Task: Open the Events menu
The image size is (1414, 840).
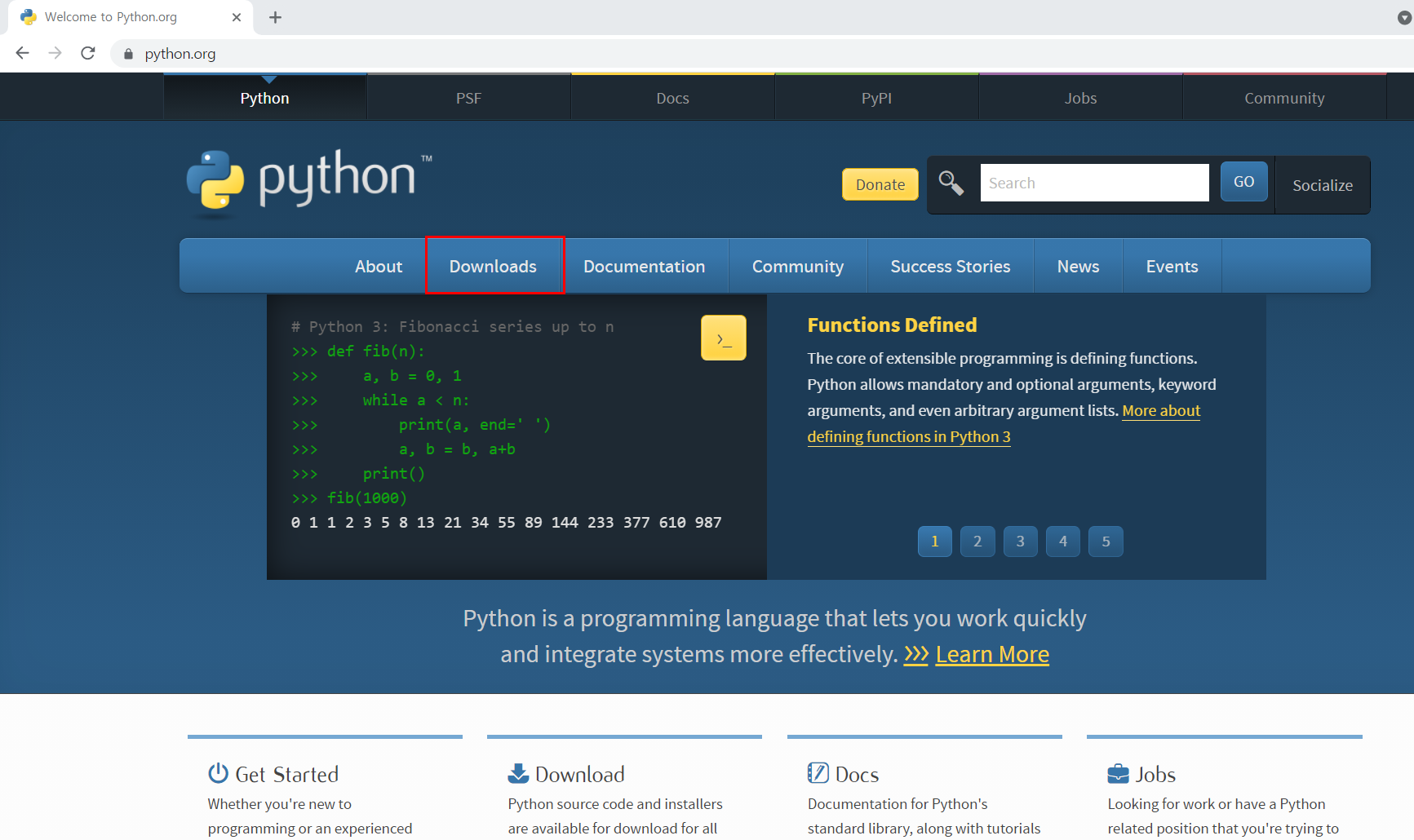Action: (1172, 267)
